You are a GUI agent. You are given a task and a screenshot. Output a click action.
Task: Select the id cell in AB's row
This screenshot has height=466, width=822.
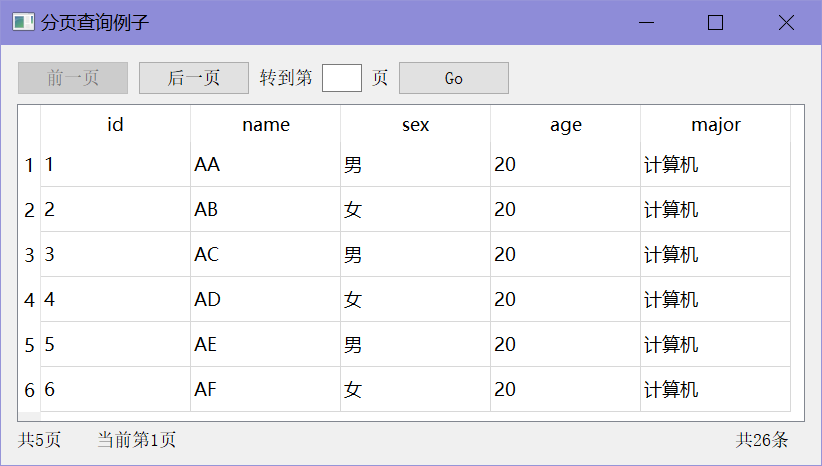115,210
